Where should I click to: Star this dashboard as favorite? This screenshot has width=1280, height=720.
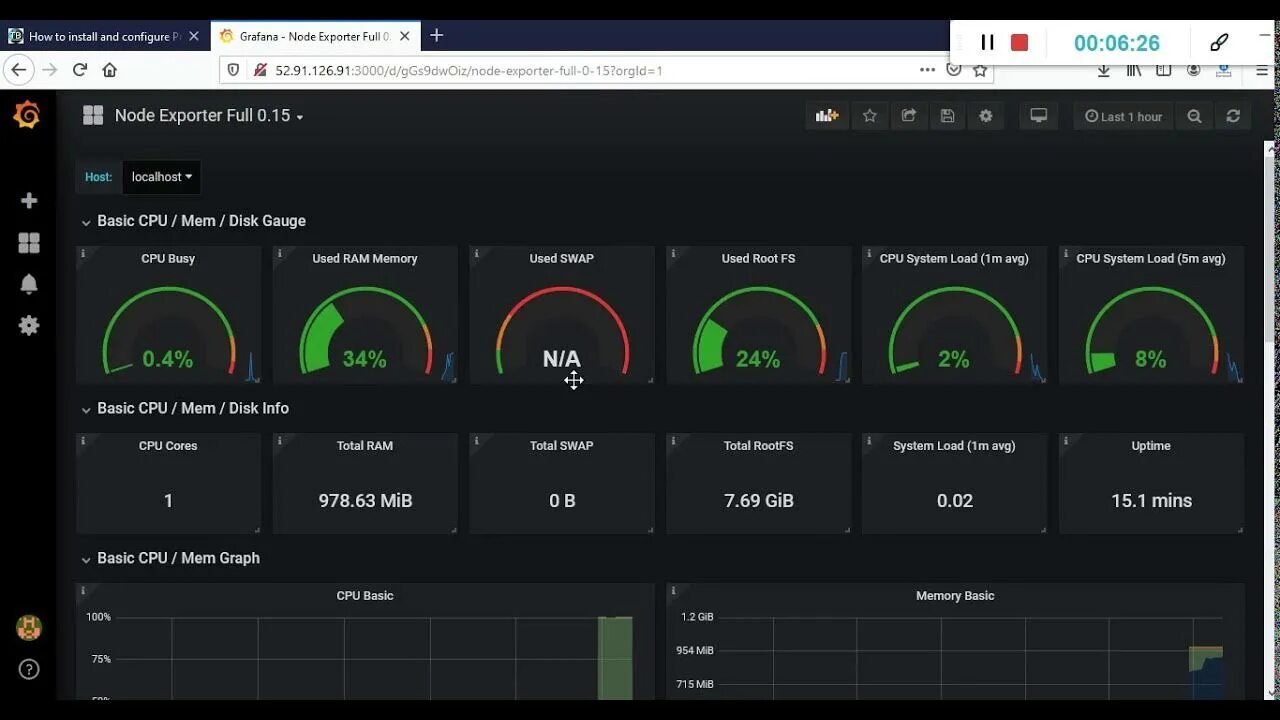tap(870, 116)
